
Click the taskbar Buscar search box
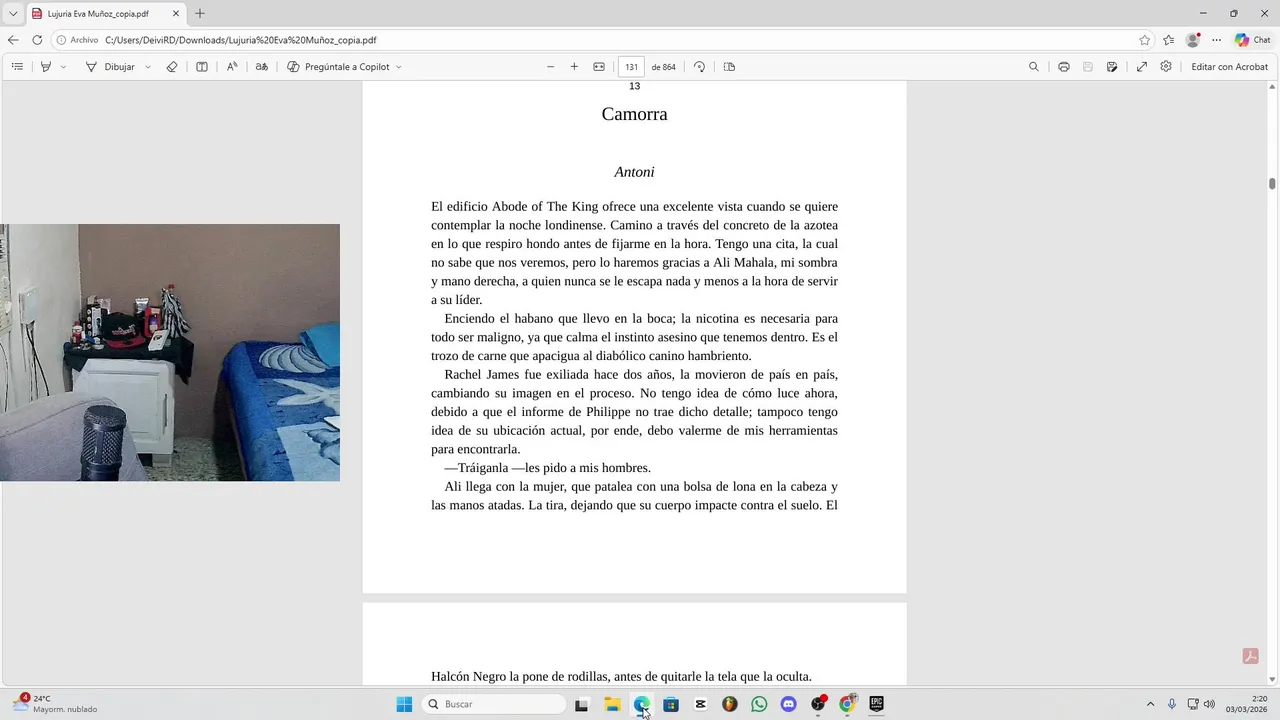coord(493,704)
